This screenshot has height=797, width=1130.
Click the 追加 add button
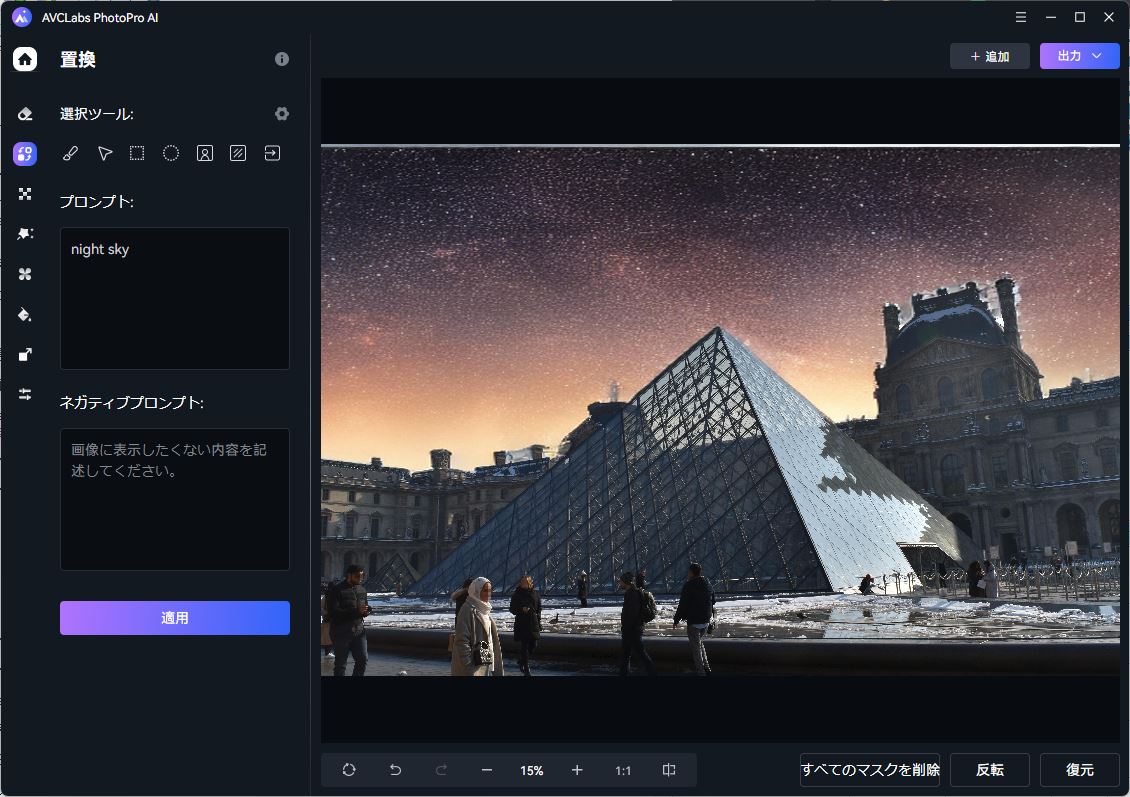click(989, 56)
